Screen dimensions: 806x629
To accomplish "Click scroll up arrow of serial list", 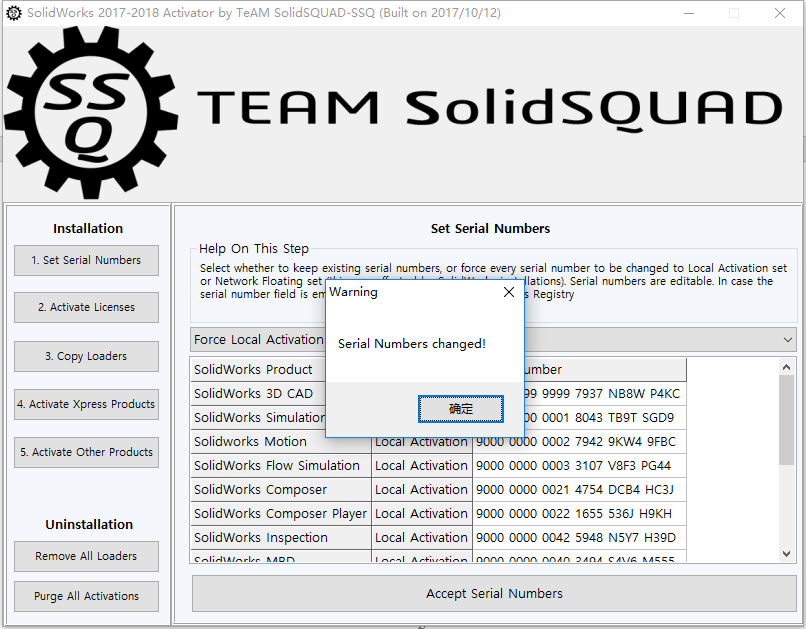I will click(786, 367).
